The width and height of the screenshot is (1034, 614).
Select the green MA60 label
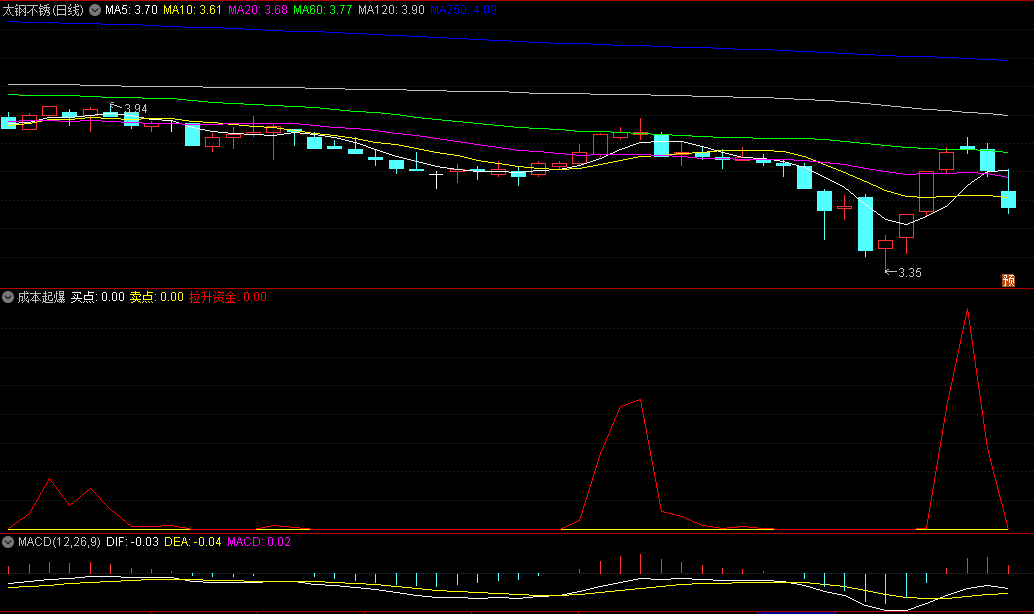[x=323, y=10]
